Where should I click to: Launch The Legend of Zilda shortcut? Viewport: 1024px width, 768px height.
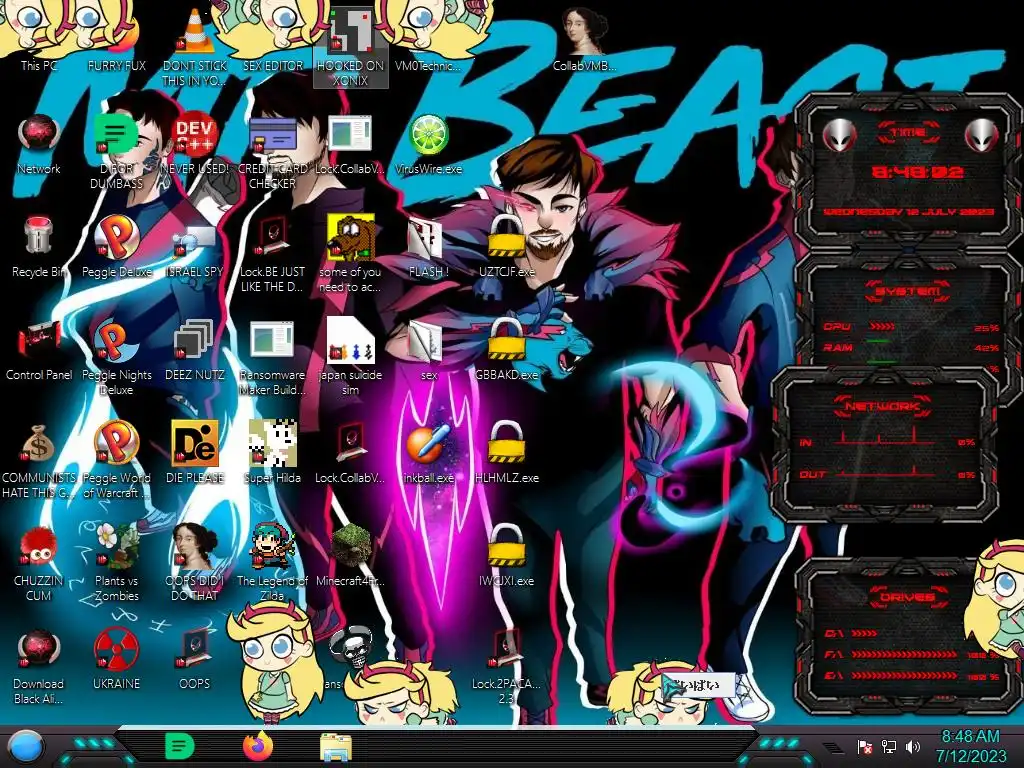pos(272,563)
